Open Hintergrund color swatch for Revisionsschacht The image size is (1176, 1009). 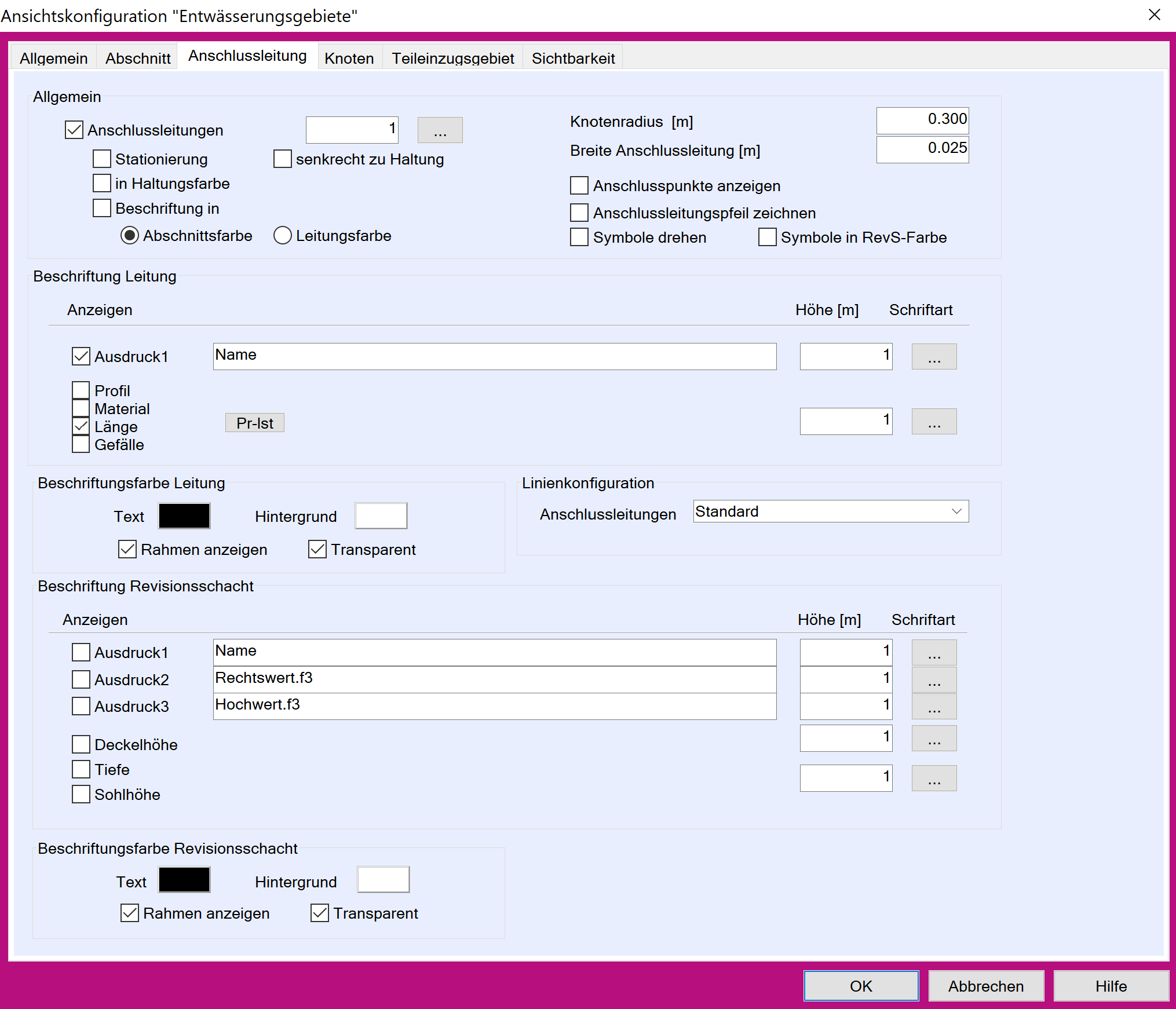pos(383,879)
